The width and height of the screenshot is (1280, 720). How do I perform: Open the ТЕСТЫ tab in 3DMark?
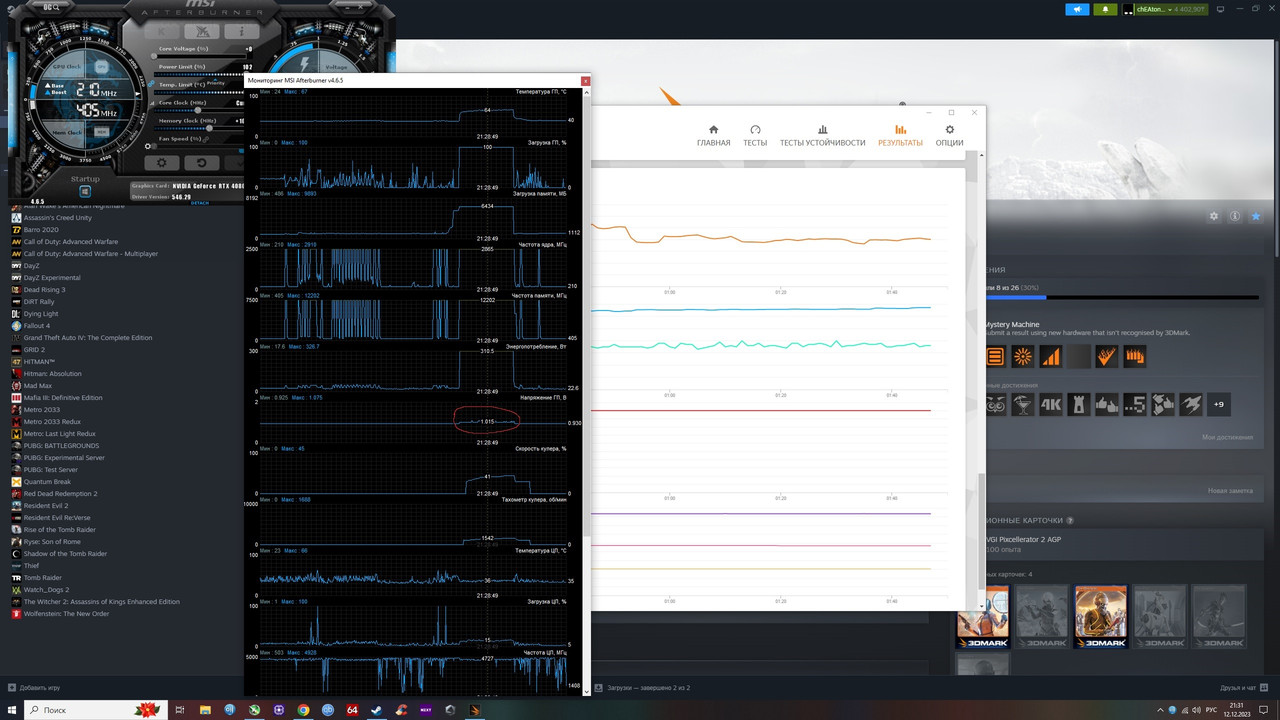pos(755,136)
